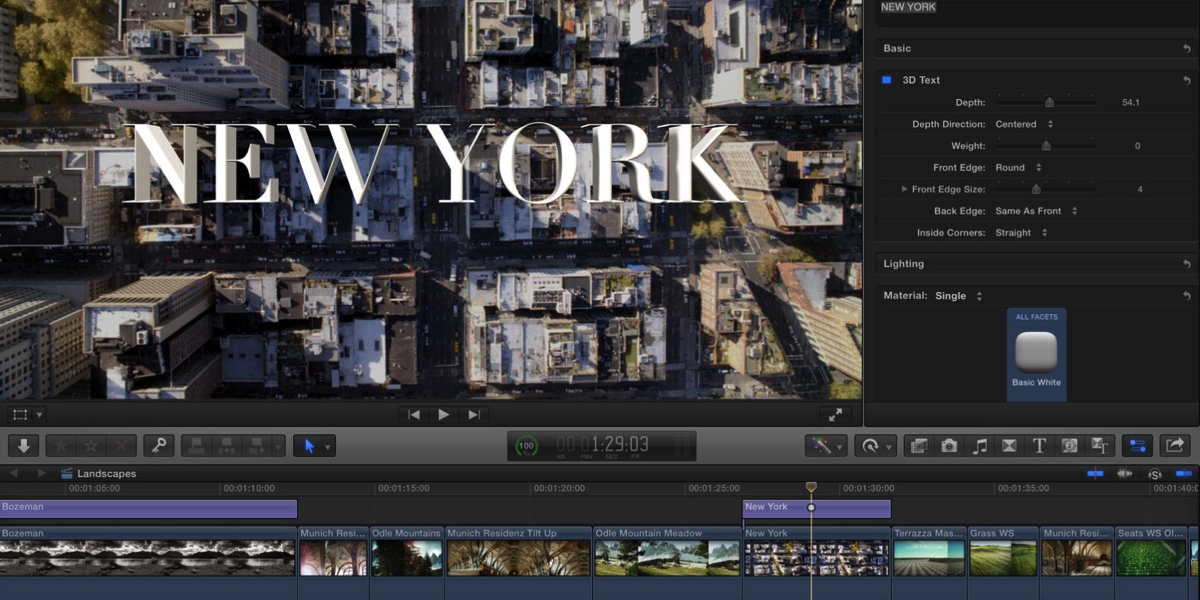The height and width of the screenshot is (600, 1200).
Task: Click the share project icon
Action: click(x=1175, y=446)
